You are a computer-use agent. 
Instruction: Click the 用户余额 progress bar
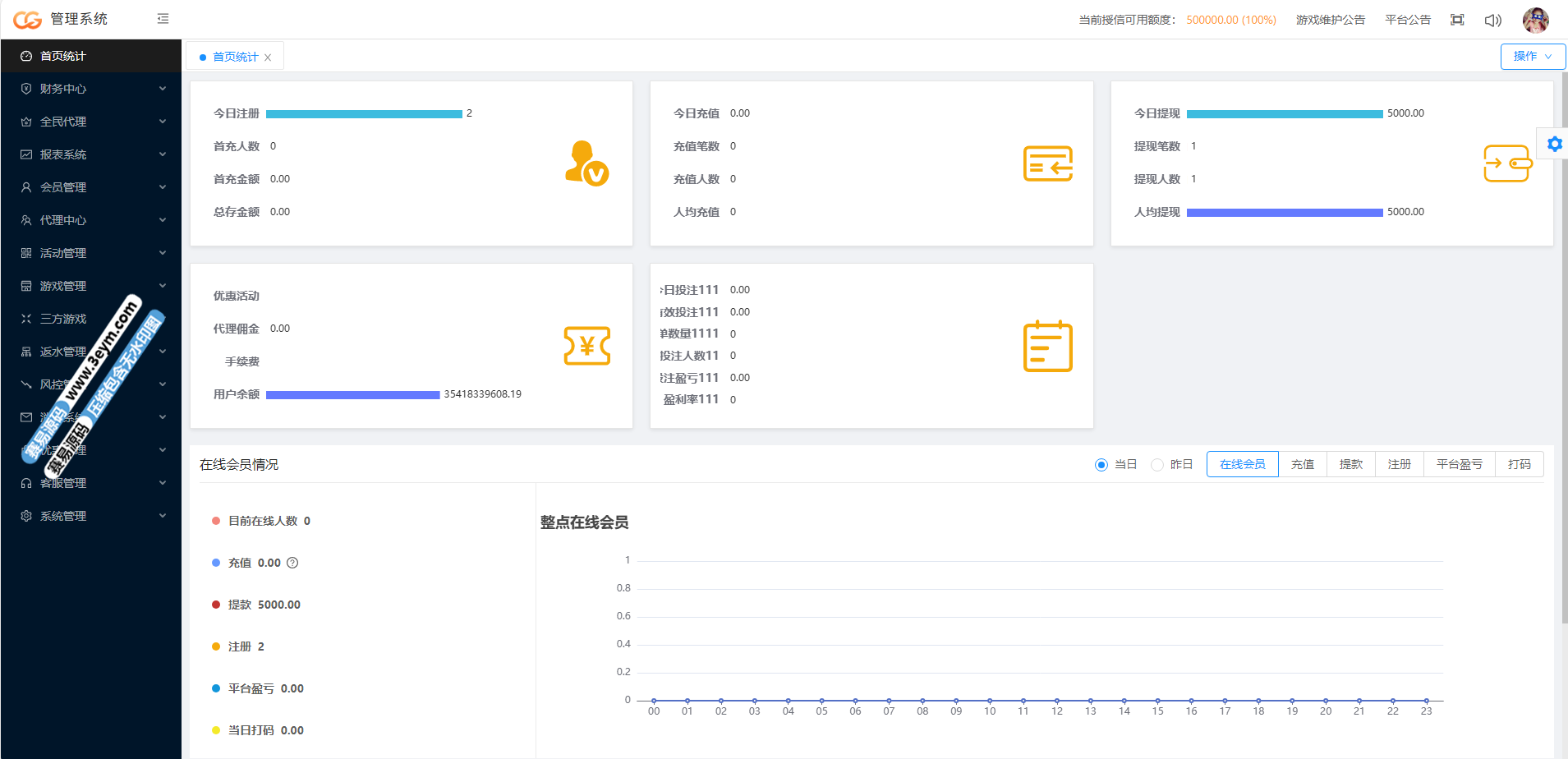[x=352, y=395]
